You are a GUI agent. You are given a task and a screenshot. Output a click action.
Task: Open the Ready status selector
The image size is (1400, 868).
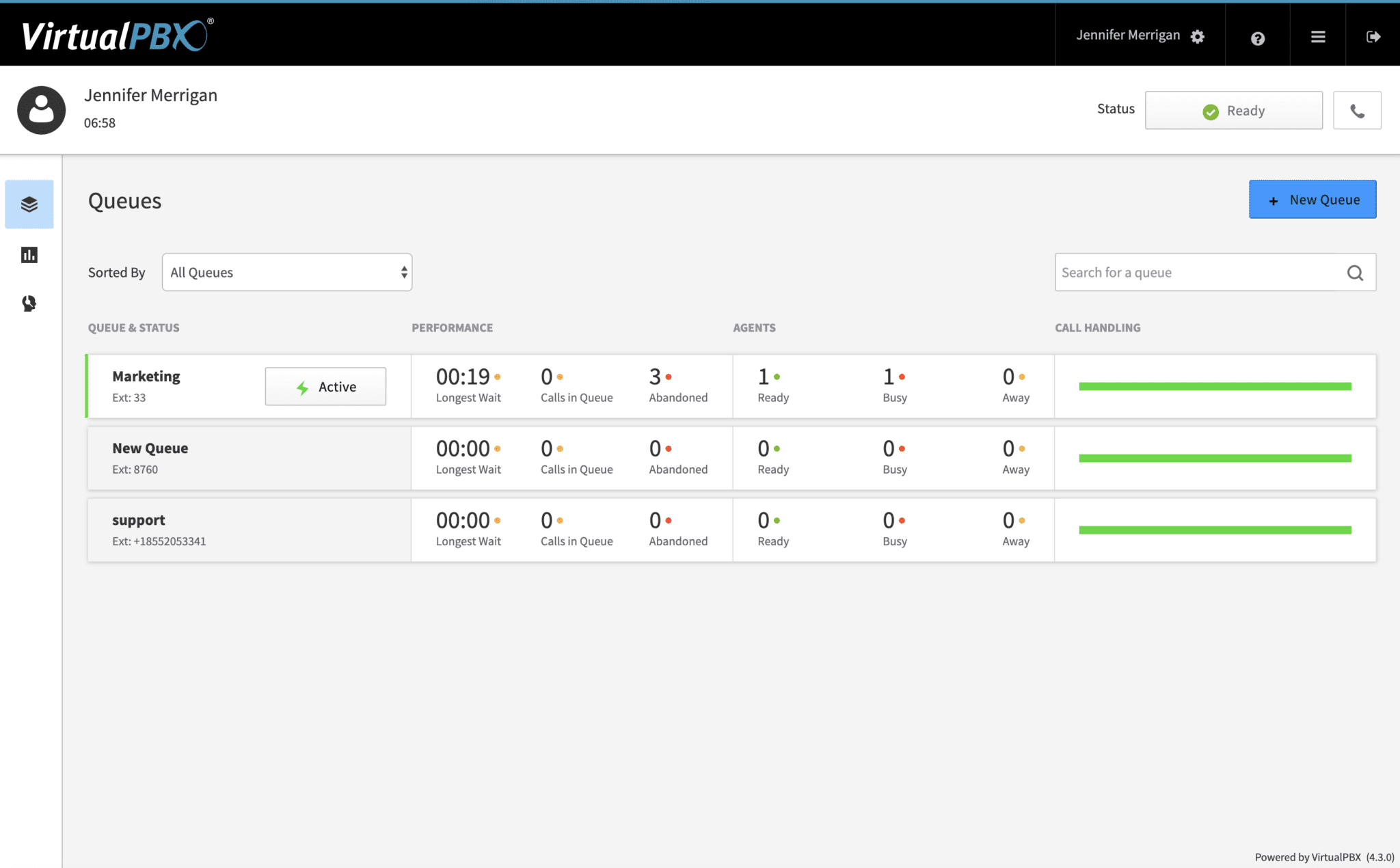tap(1234, 111)
